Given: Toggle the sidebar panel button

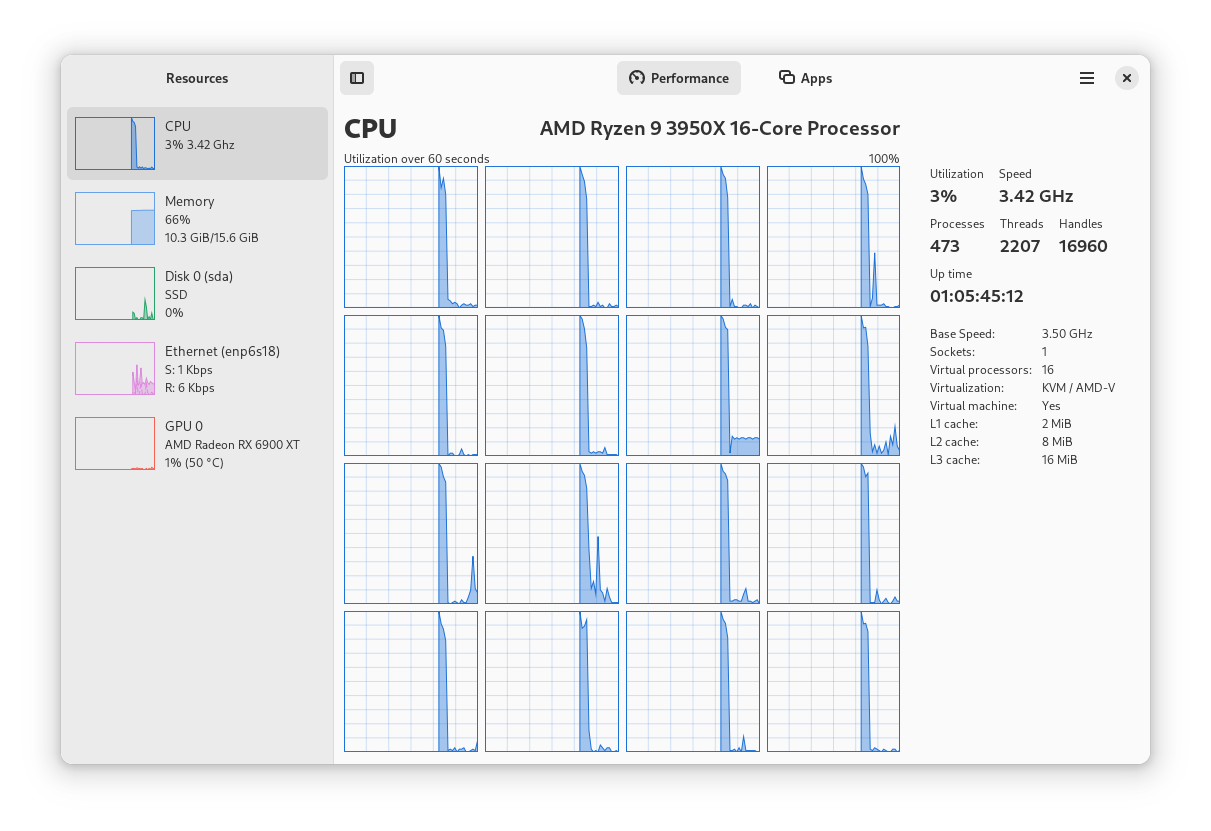Looking at the screenshot, I should coord(357,78).
